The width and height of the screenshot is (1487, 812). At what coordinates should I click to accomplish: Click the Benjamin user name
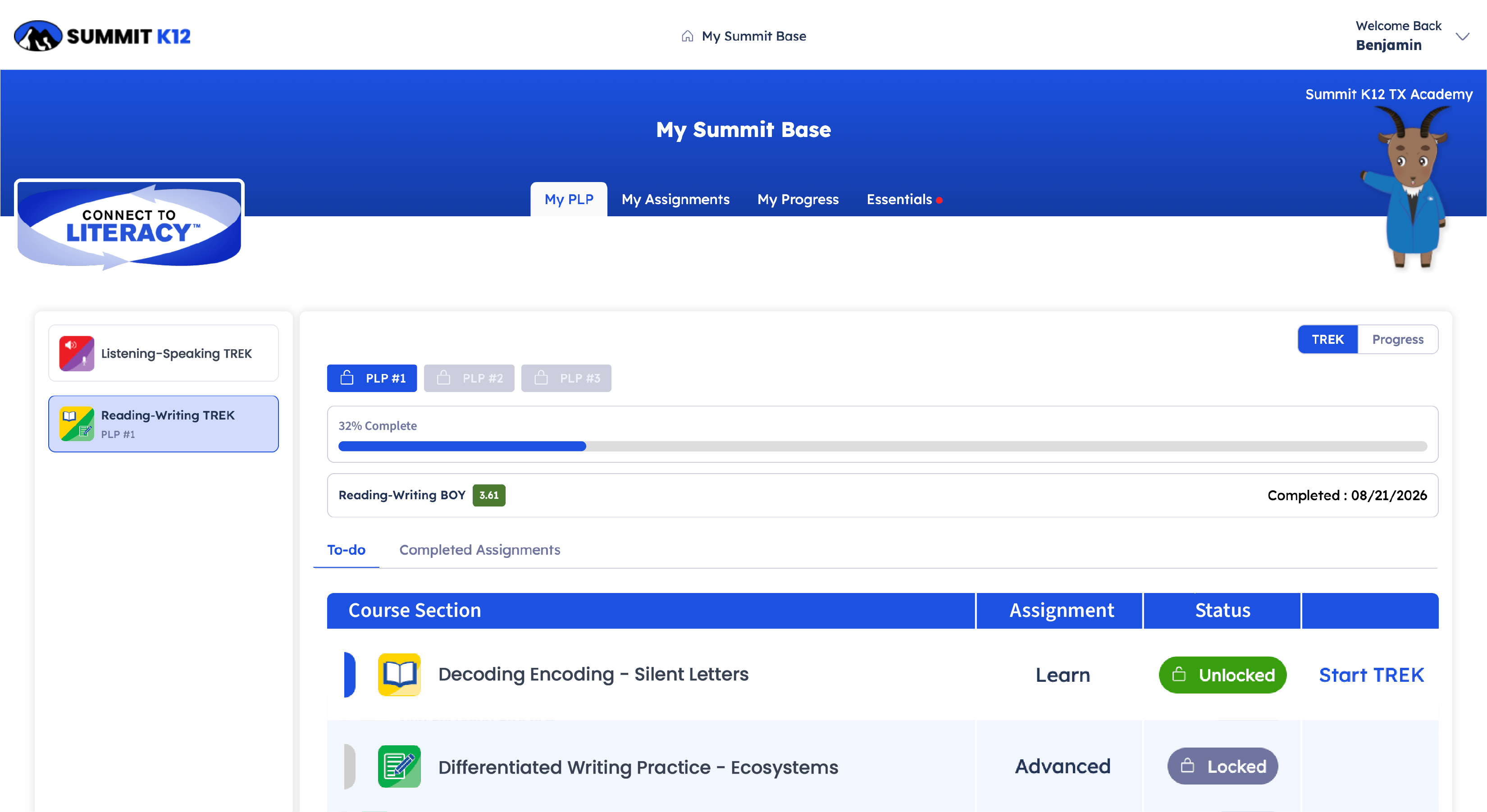coord(1388,45)
